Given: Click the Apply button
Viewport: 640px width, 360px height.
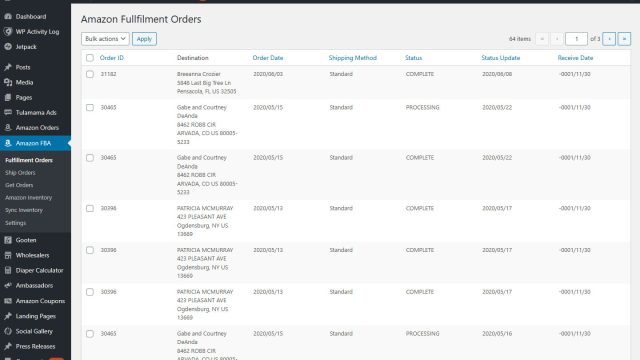Looking at the screenshot, I should pyautogui.click(x=144, y=39).
